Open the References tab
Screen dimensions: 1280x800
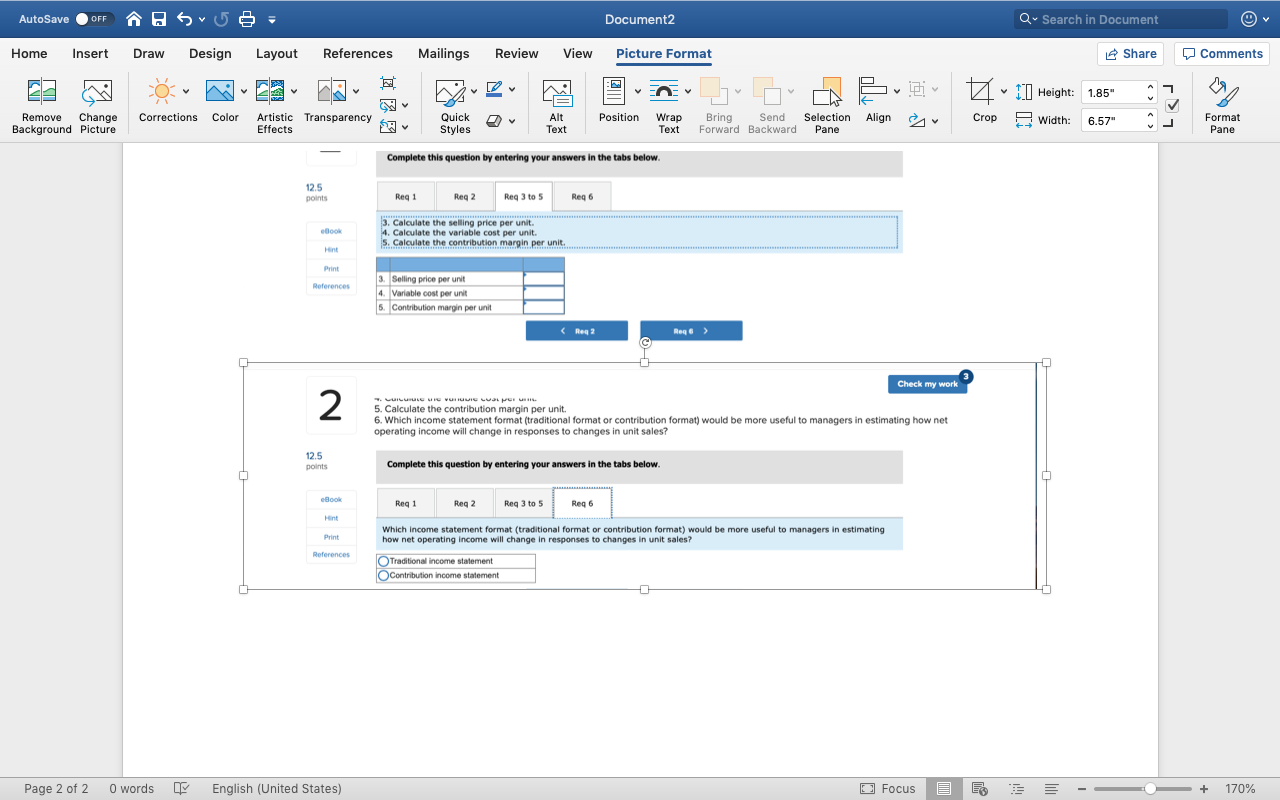(358, 54)
